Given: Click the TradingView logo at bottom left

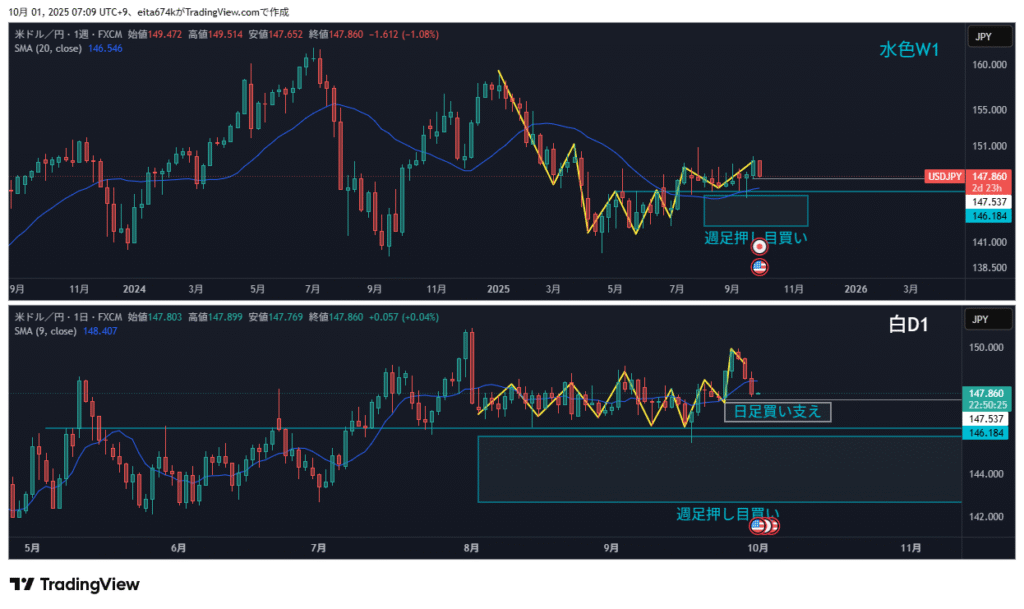Looking at the screenshot, I should (75, 585).
